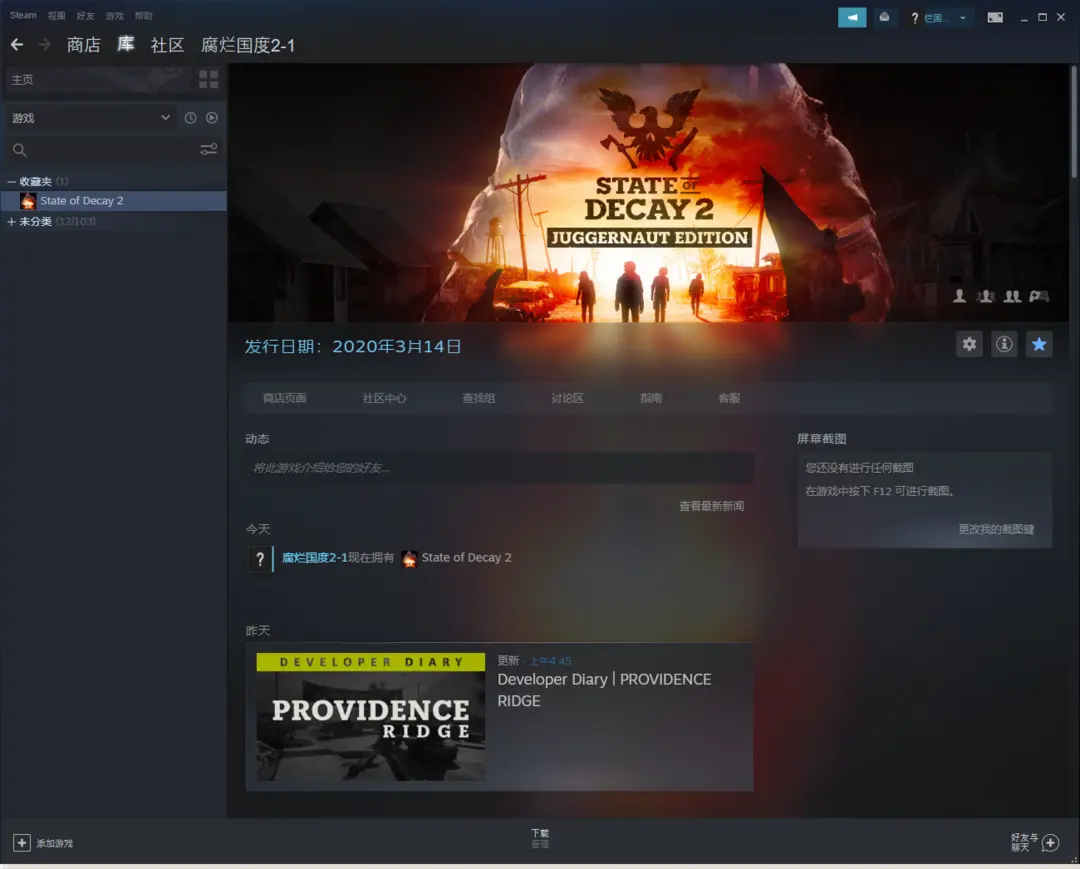Image resolution: width=1080 pixels, height=869 pixels.
Task: Open the 游戏 games menu
Action: 114,16
